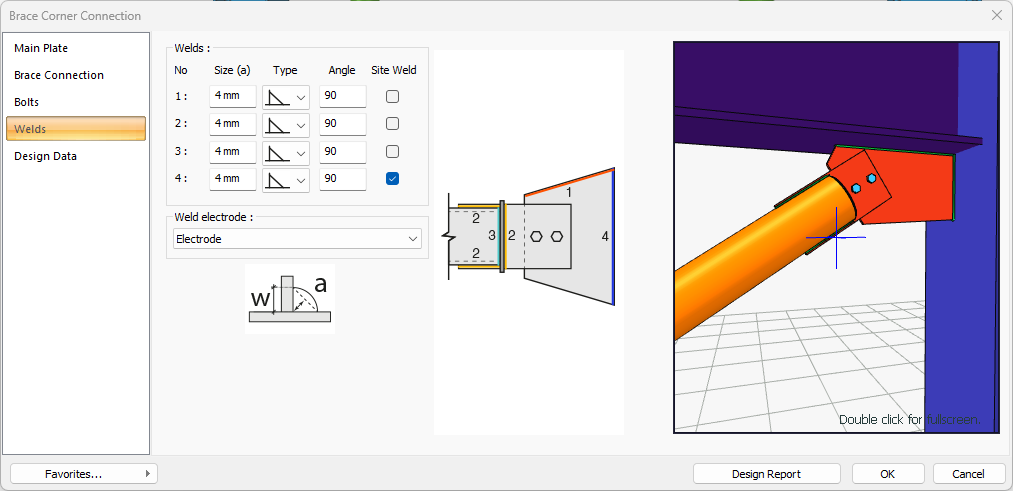Image resolution: width=1013 pixels, height=491 pixels.
Task: Enable Site Weld for weld 1
Action: coord(393,97)
